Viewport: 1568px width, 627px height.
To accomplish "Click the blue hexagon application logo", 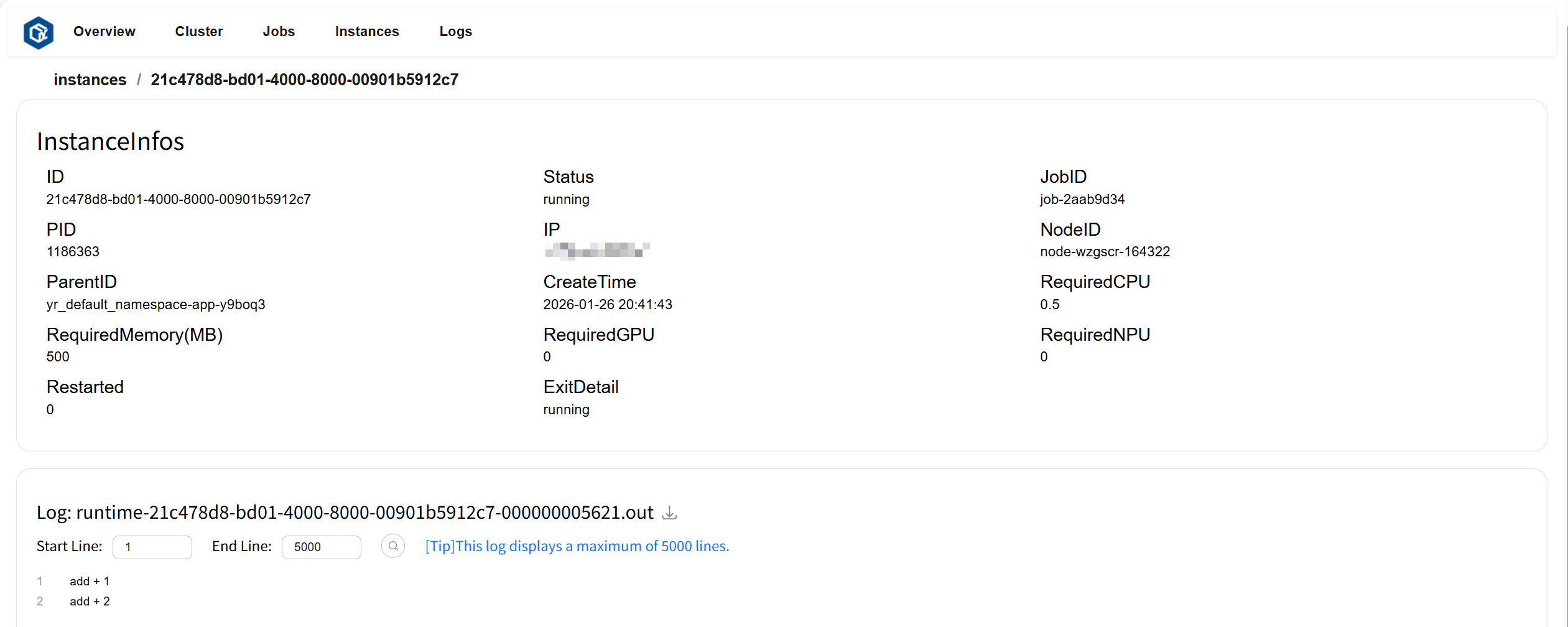I will (39, 32).
